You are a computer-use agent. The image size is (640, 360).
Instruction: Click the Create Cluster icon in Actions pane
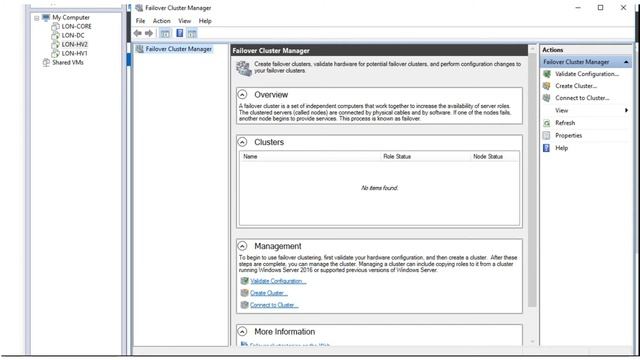(547, 86)
